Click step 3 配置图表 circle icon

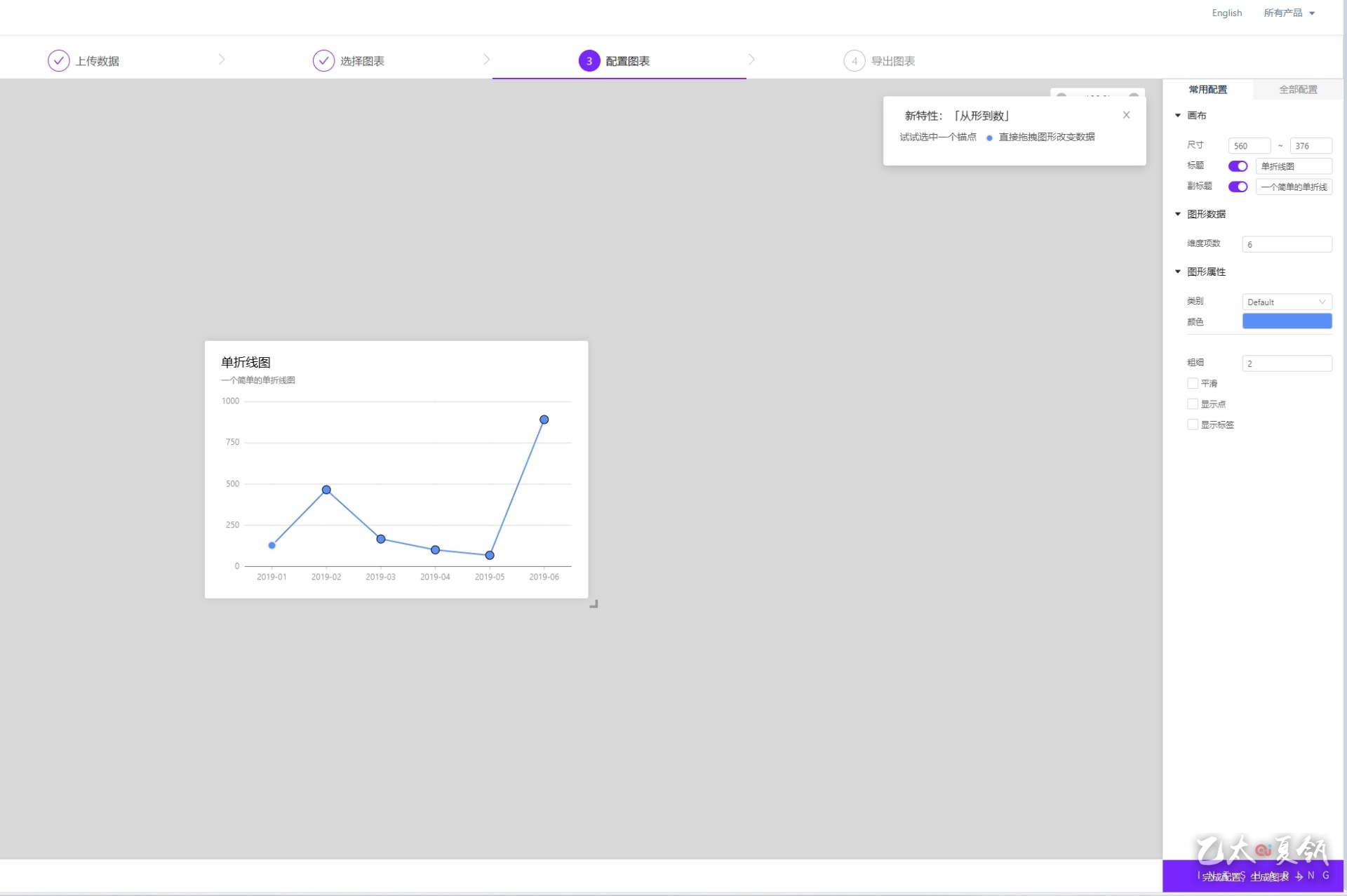589,61
